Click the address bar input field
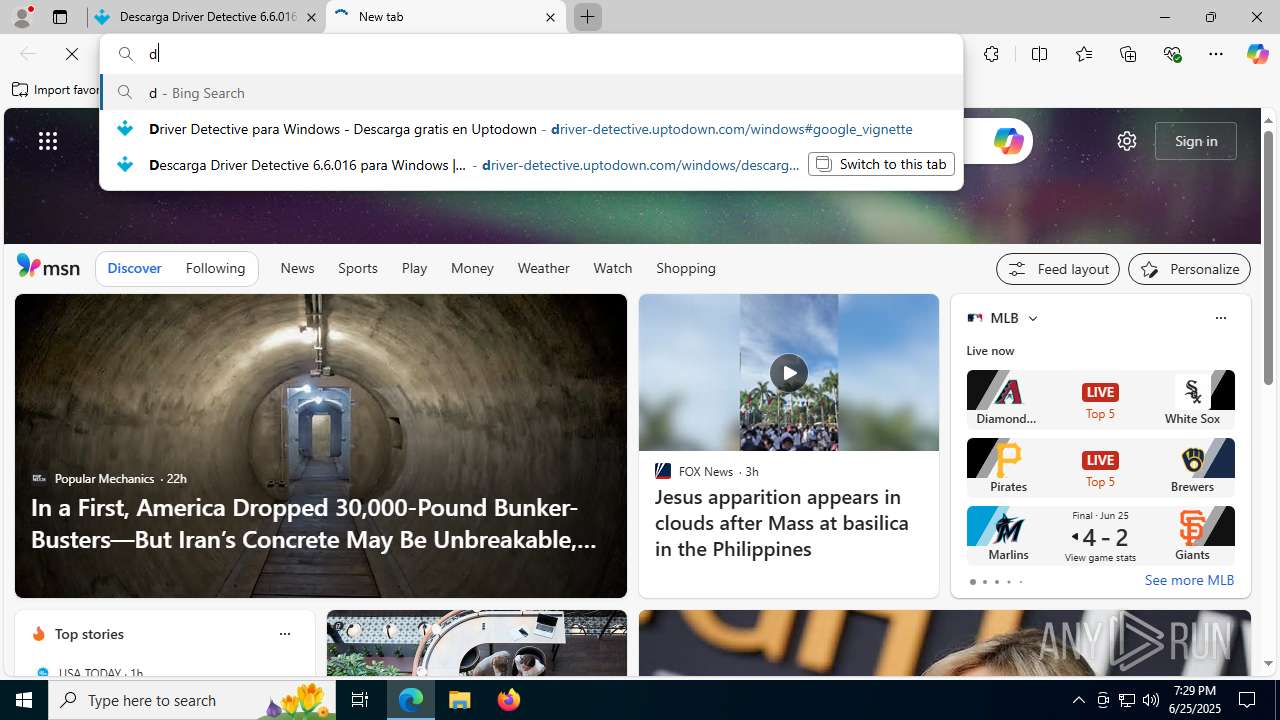 pyautogui.click(x=531, y=54)
